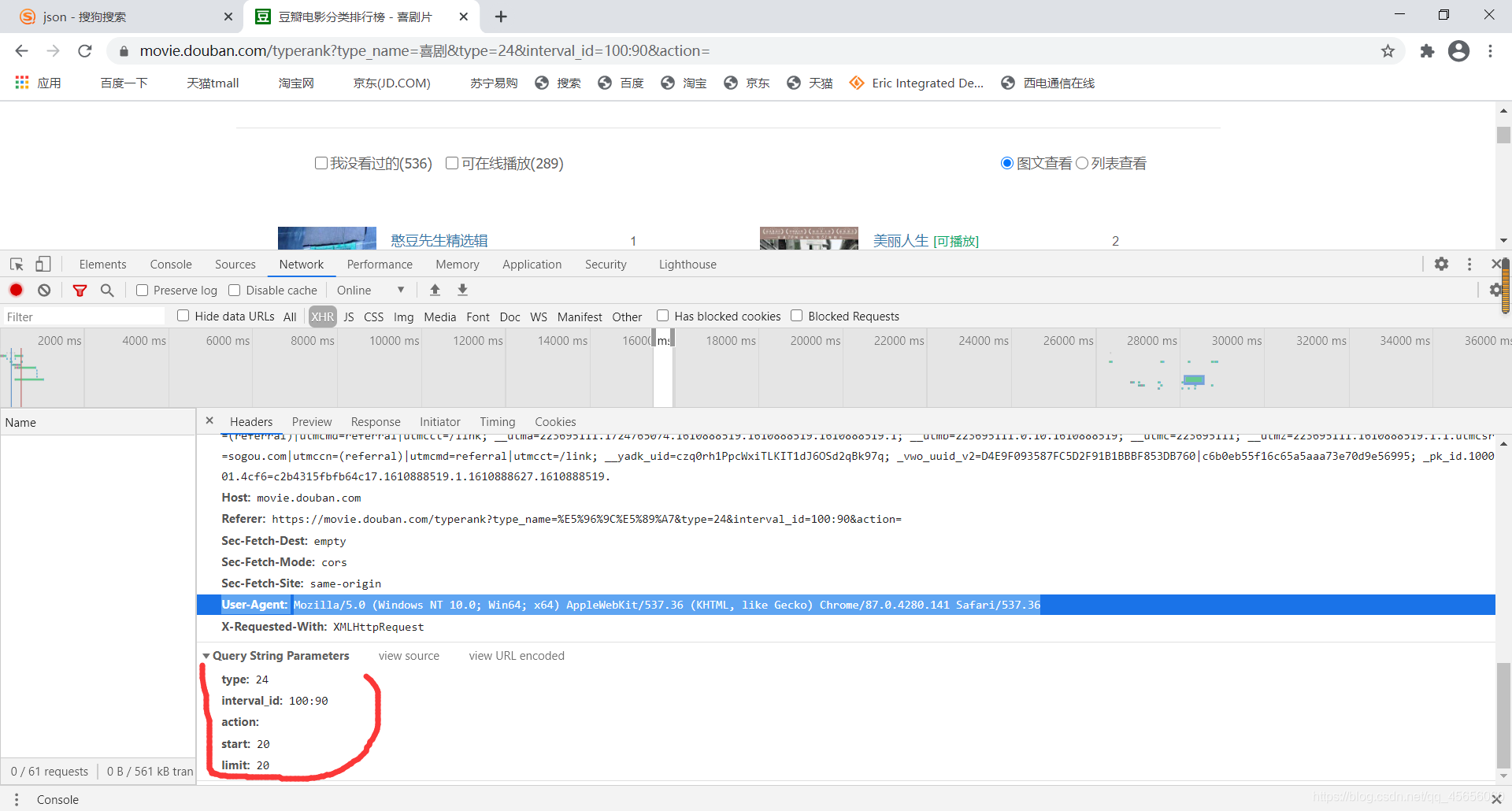
Task: Open the 西电通信在线 bookmark
Action: (x=1047, y=83)
